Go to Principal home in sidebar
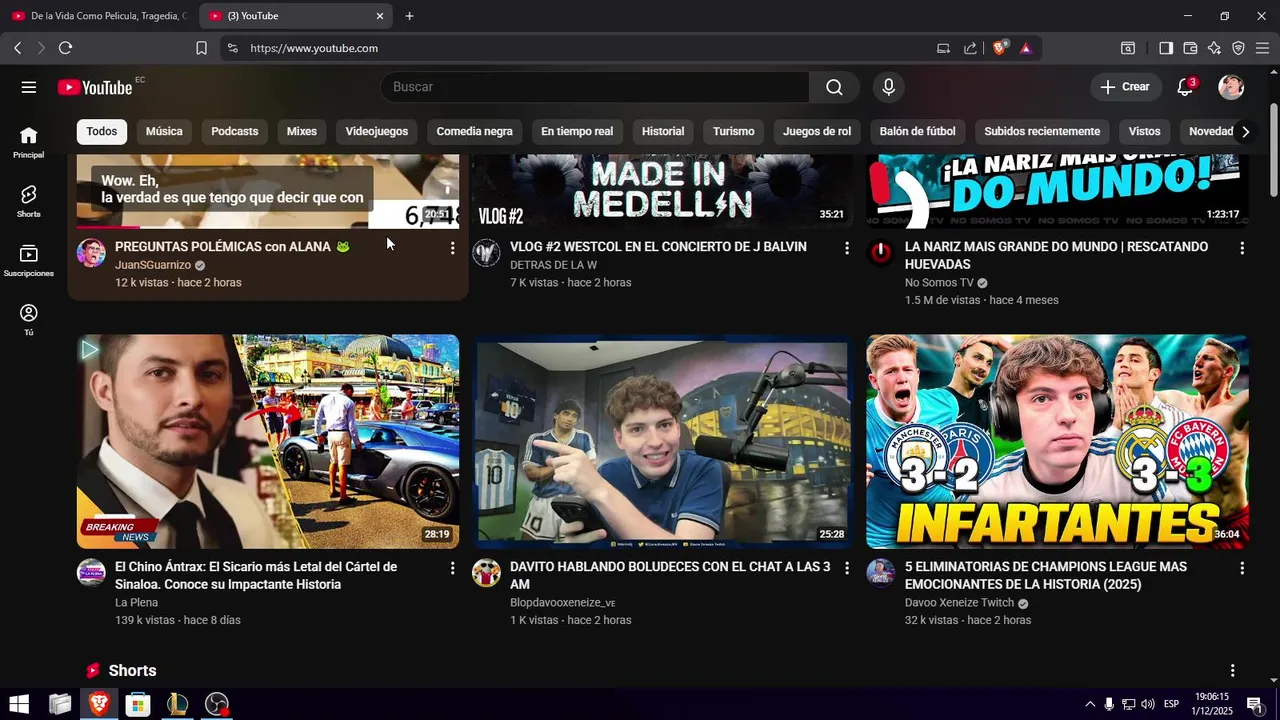 [29, 142]
